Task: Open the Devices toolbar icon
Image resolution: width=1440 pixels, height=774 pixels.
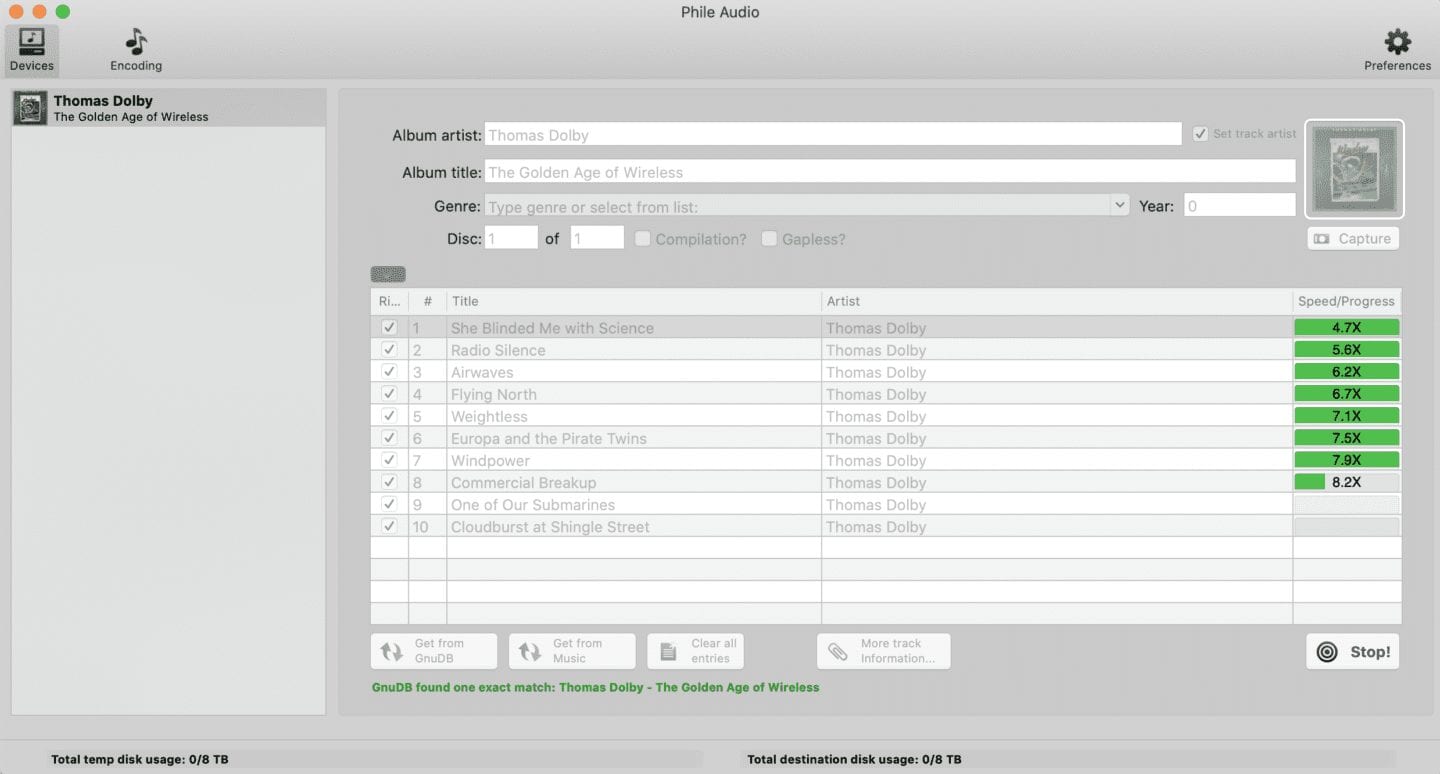Action: [32, 42]
